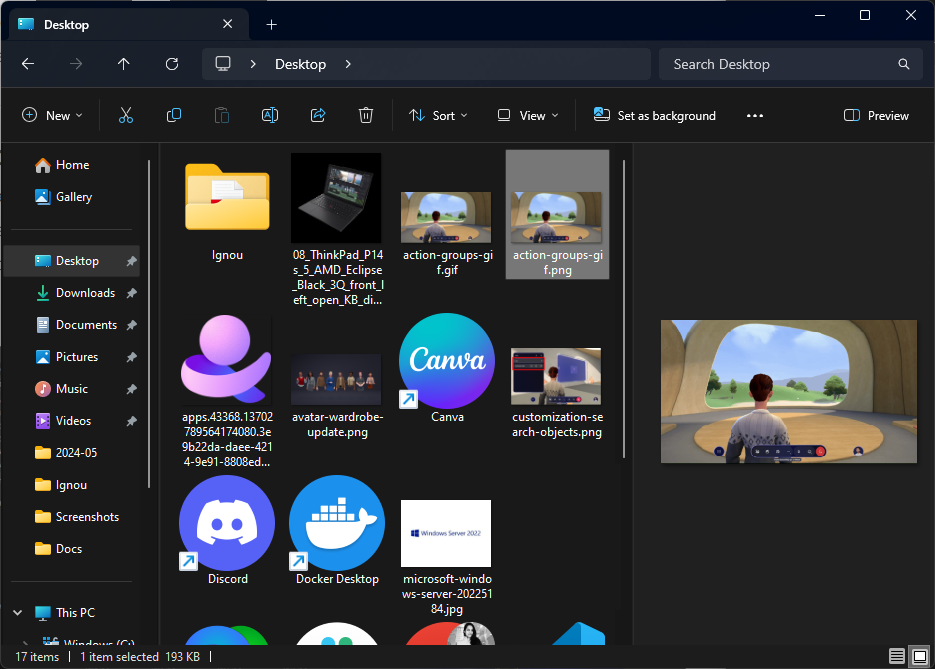Viewport: 935px width, 669px height.
Task: Expand the chevron after Desktop in address bar
Action: 348,64
